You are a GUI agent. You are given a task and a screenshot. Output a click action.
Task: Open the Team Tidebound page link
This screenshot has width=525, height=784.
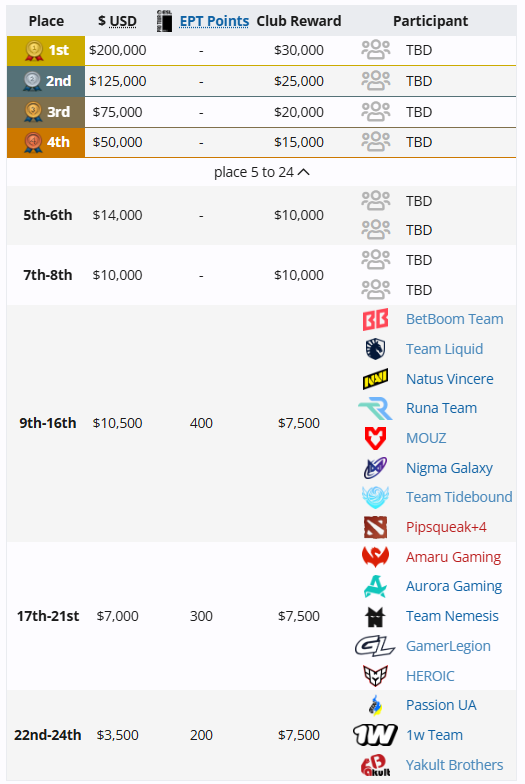459,497
